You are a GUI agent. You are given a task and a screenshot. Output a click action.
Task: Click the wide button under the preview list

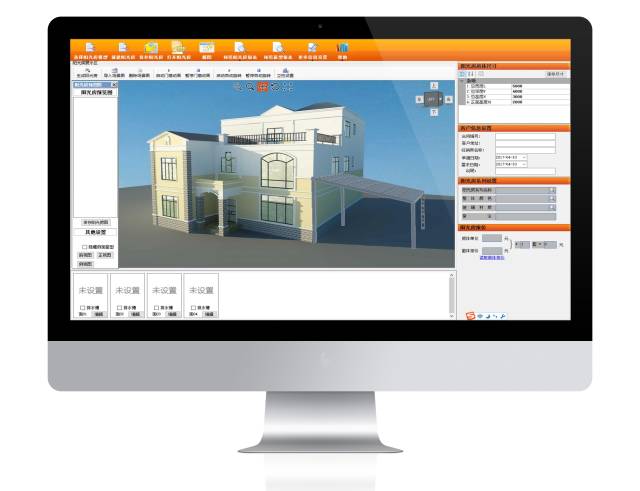pyautogui.click(x=96, y=222)
